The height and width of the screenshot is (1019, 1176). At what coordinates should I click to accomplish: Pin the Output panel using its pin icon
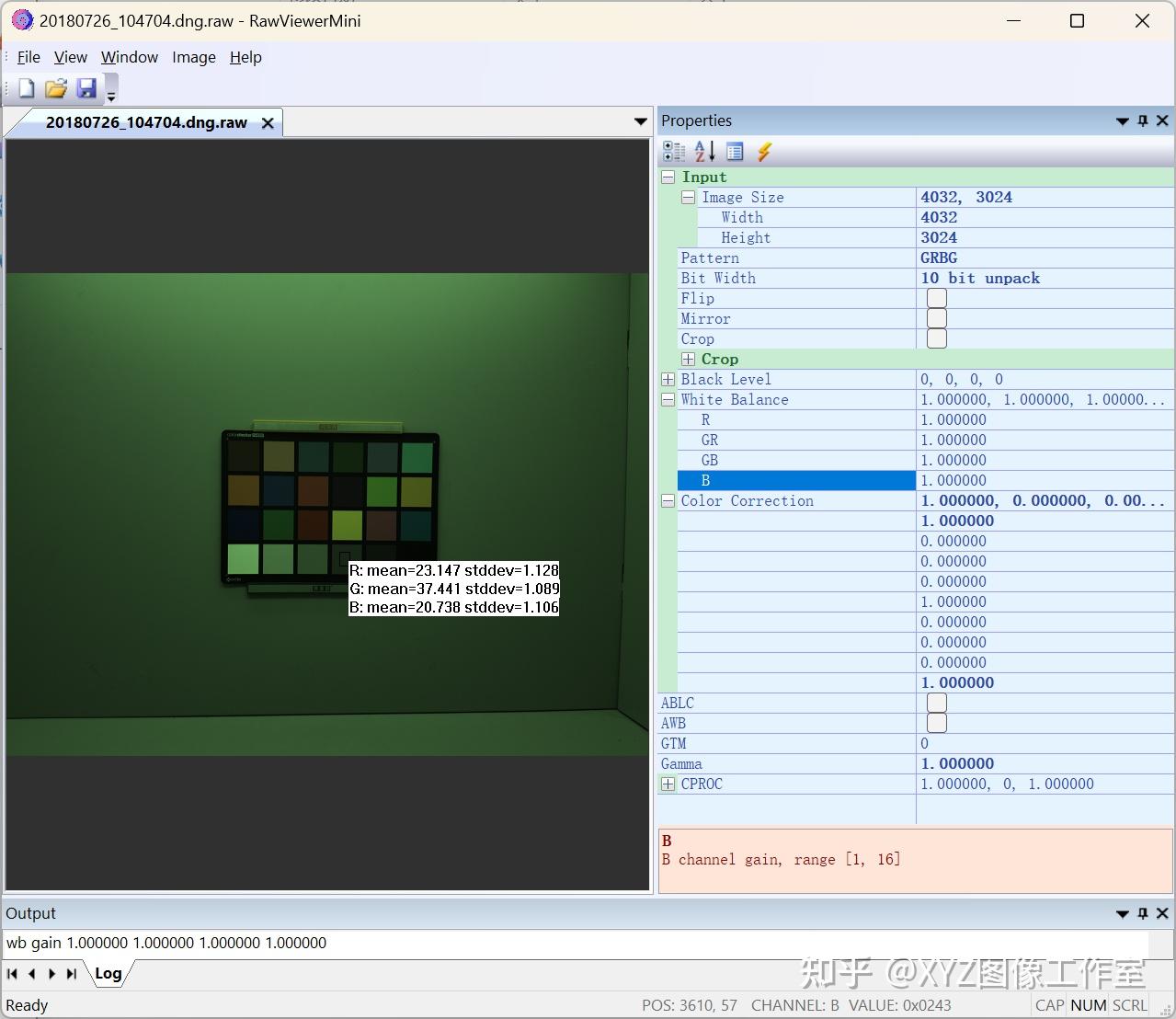1142,913
